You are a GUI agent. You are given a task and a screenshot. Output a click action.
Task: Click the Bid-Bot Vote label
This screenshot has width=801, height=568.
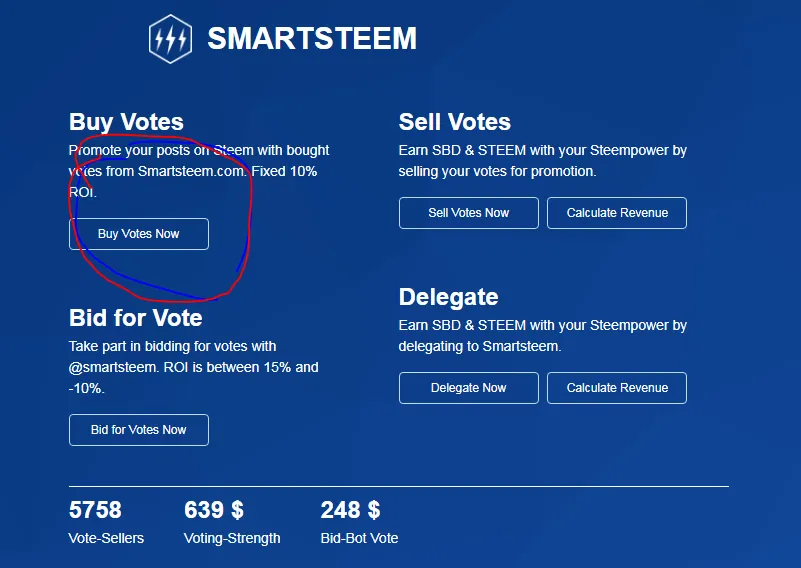tap(360, 538)
